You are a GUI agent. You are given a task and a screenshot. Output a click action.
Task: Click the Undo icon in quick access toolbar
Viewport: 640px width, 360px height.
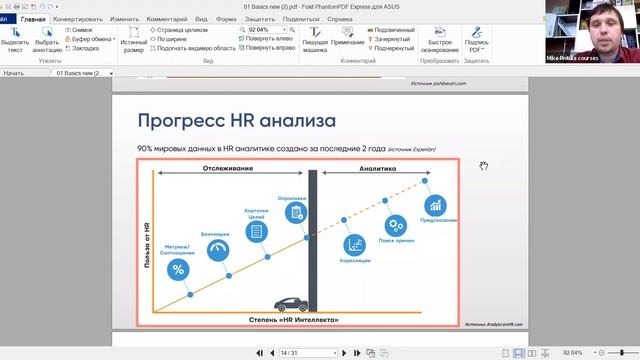pyautogui.click(x=42, y=7)
